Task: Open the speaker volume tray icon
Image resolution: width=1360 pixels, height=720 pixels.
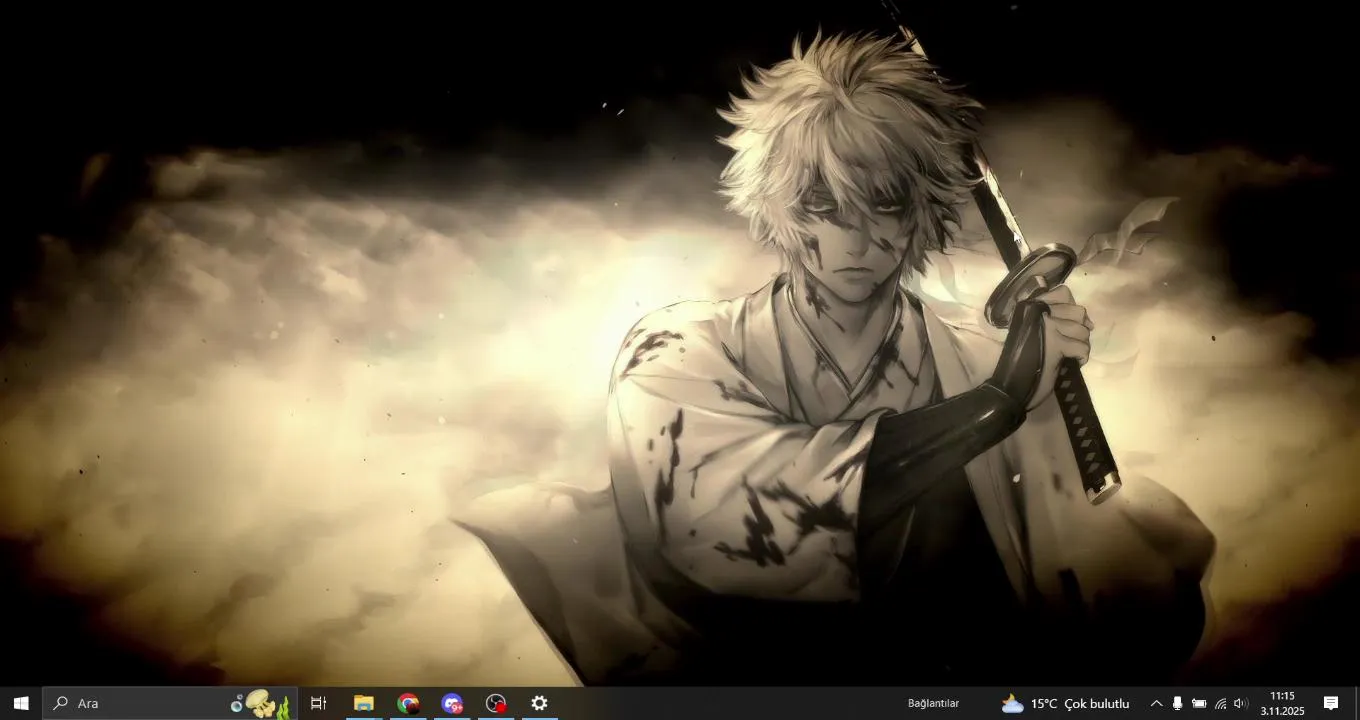Action: click(x=1241, y=703)
